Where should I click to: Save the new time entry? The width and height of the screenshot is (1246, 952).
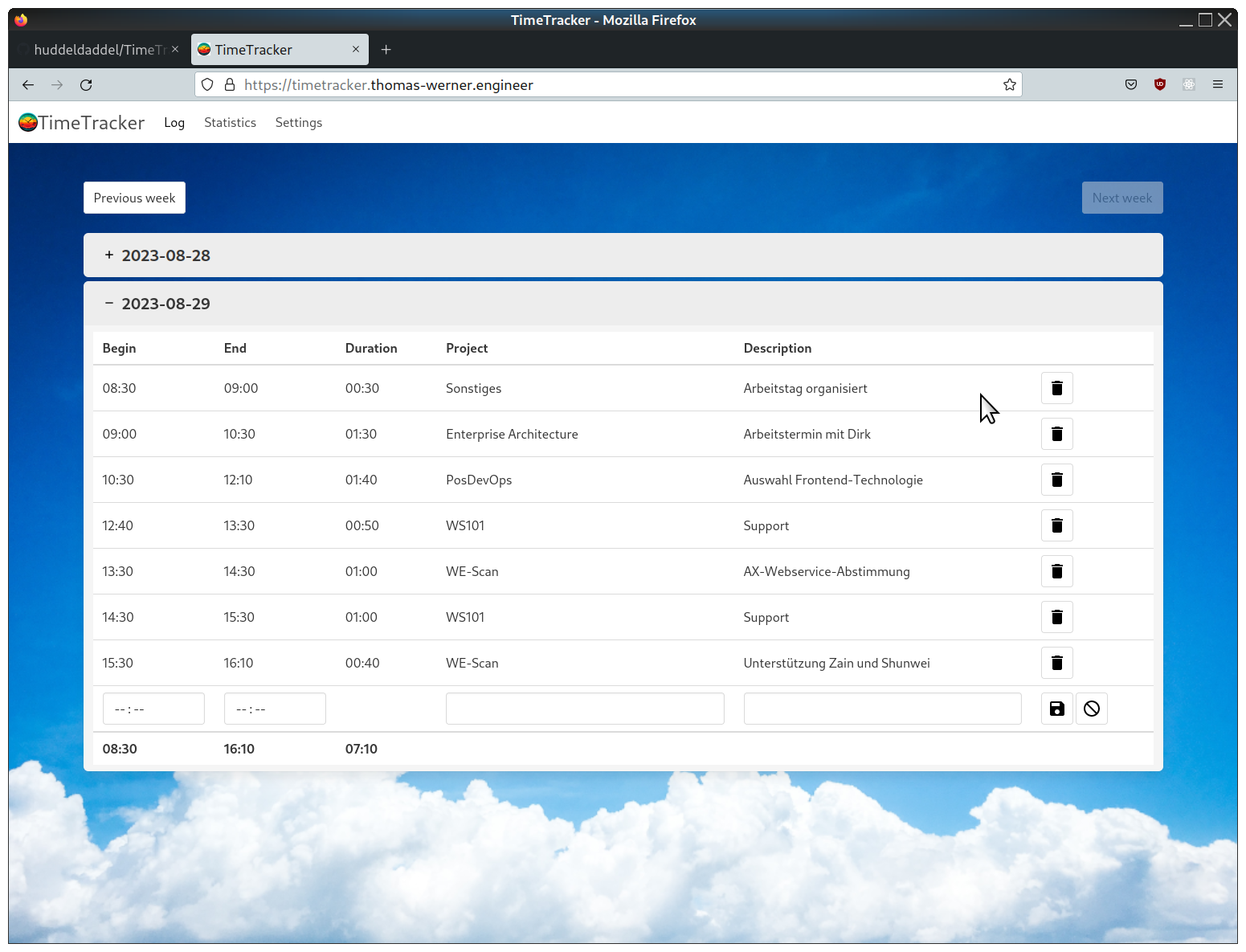(x=1056, y=709)
